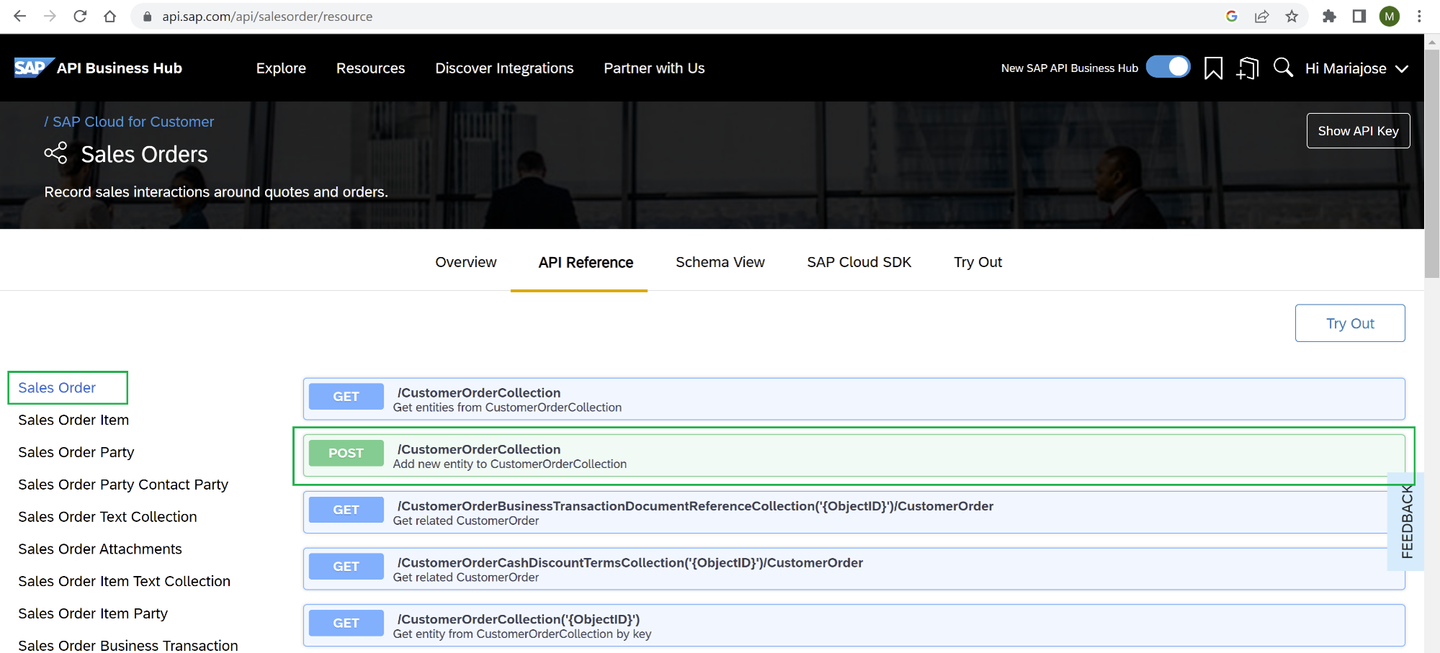Open Partner with Us menu
1440x653 pixels.
pos(654,68)
